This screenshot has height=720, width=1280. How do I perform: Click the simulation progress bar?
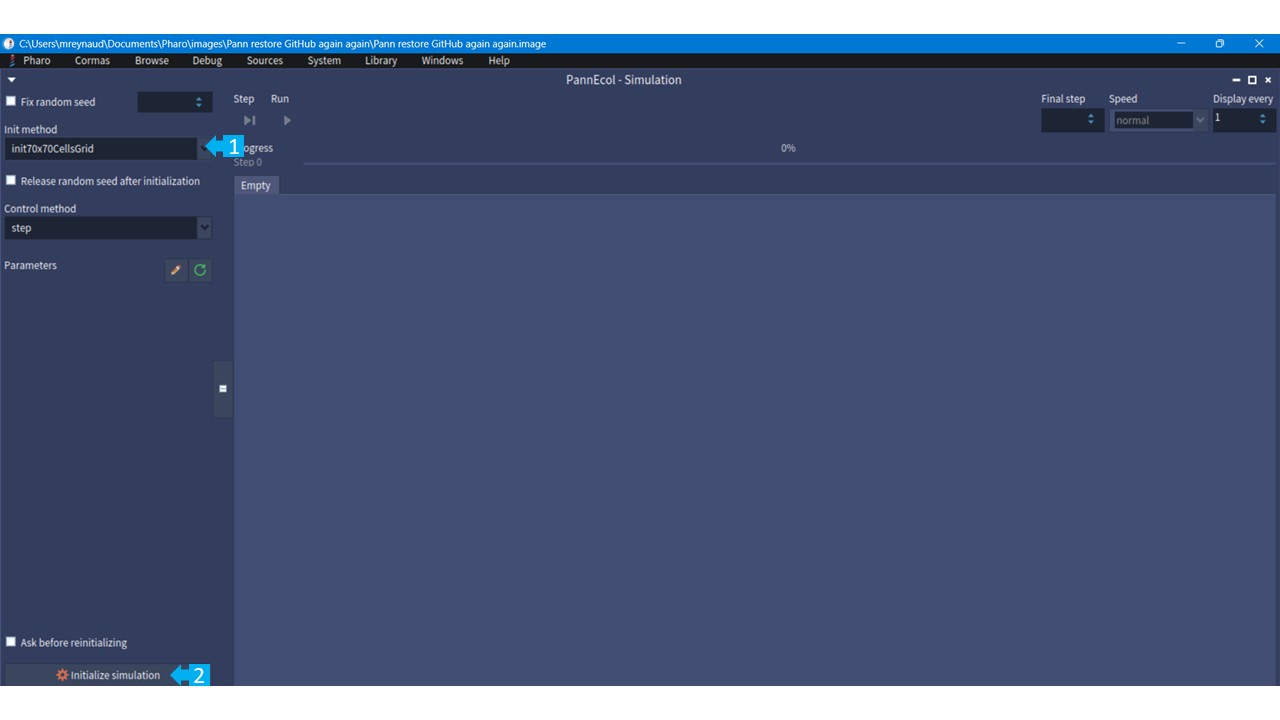(788, 162)
